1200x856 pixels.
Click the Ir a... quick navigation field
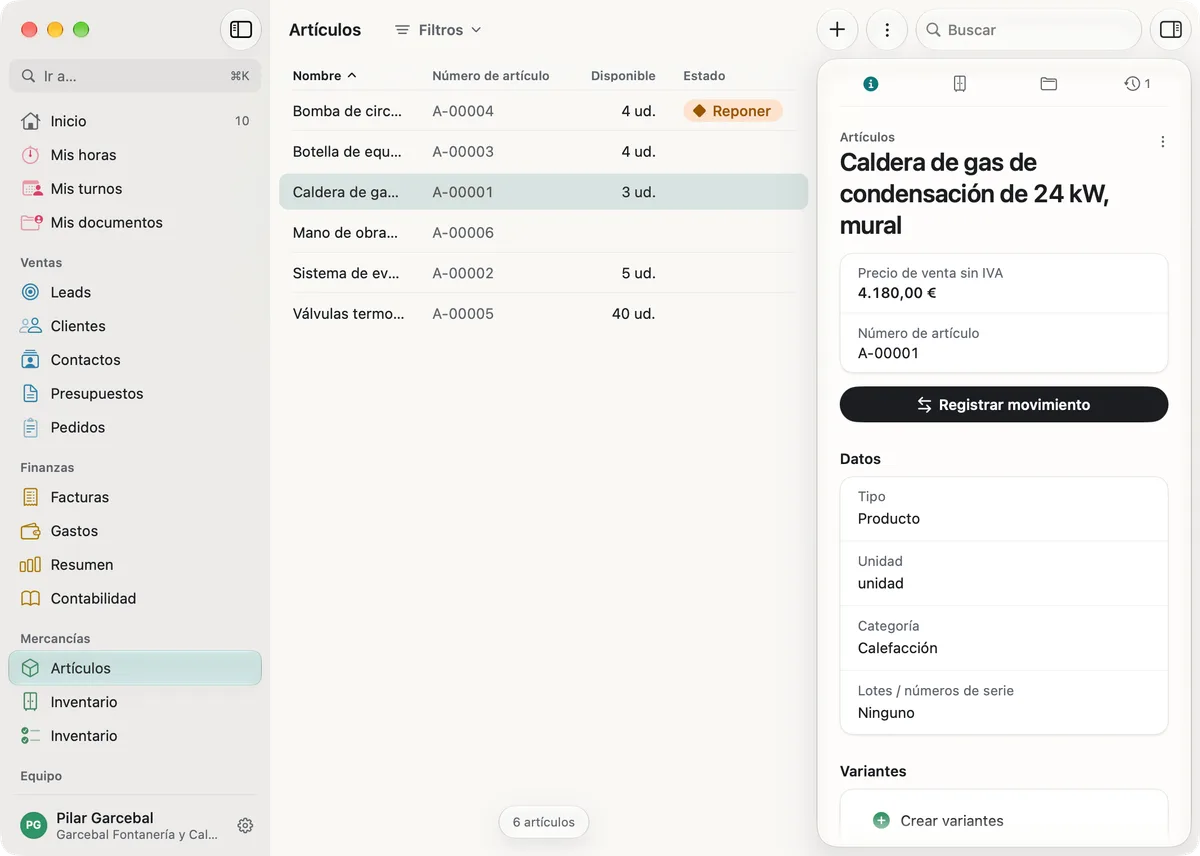pyautogui.click(x=135, y=76)
